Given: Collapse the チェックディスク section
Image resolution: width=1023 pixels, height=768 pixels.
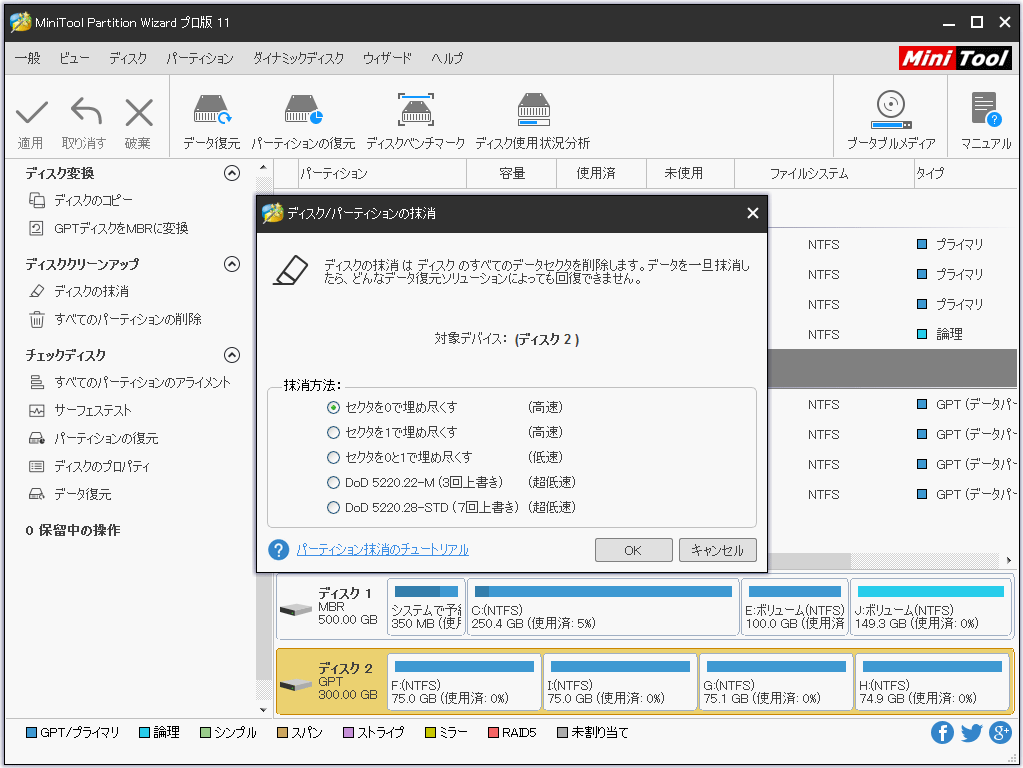Looking at the screenshot, I should tap(232, 355).
